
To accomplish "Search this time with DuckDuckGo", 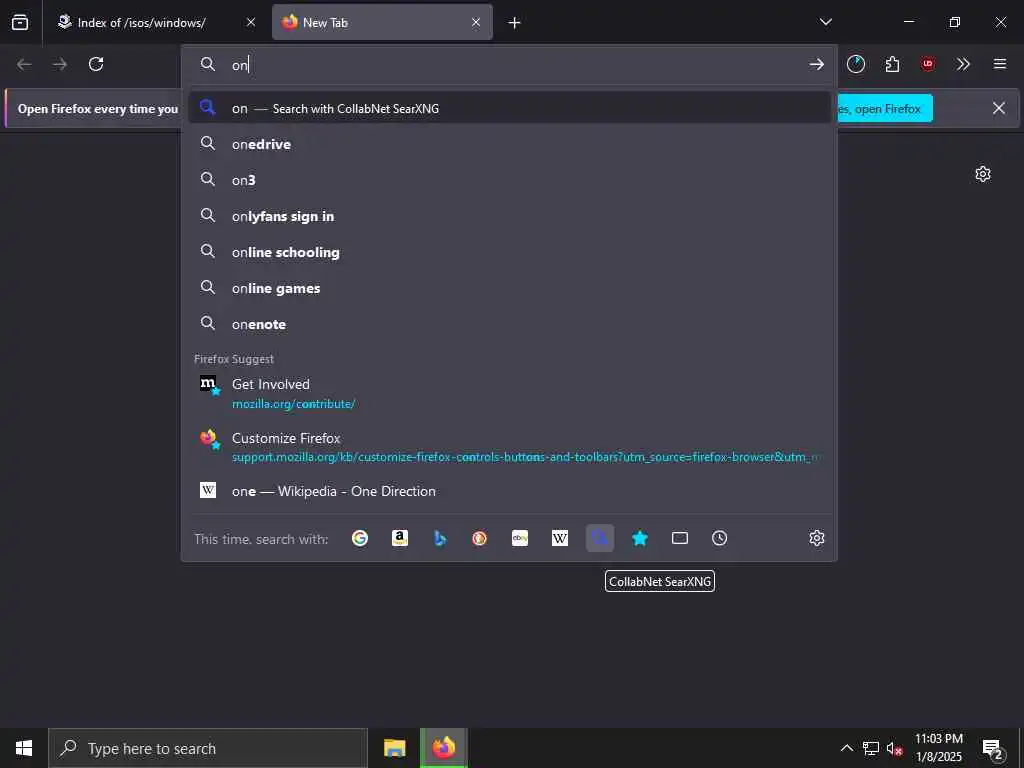I will [480, 538].
